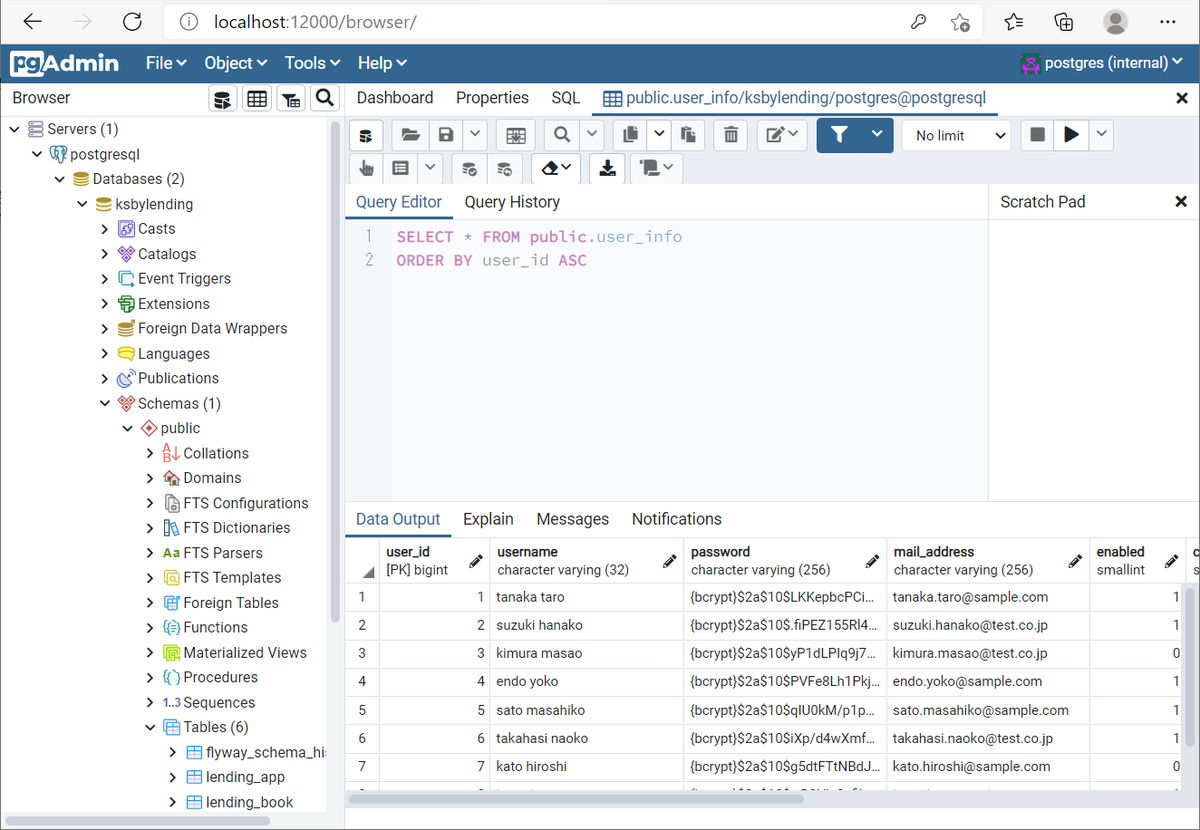Click the Rollback transaction icon

click(504, 168)
